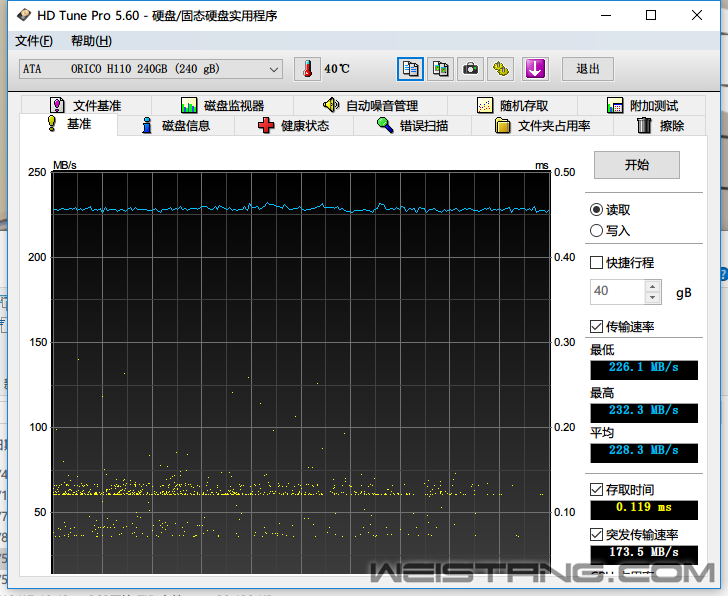Click the 173.5 MB/s burst rate value

(644, 554)
